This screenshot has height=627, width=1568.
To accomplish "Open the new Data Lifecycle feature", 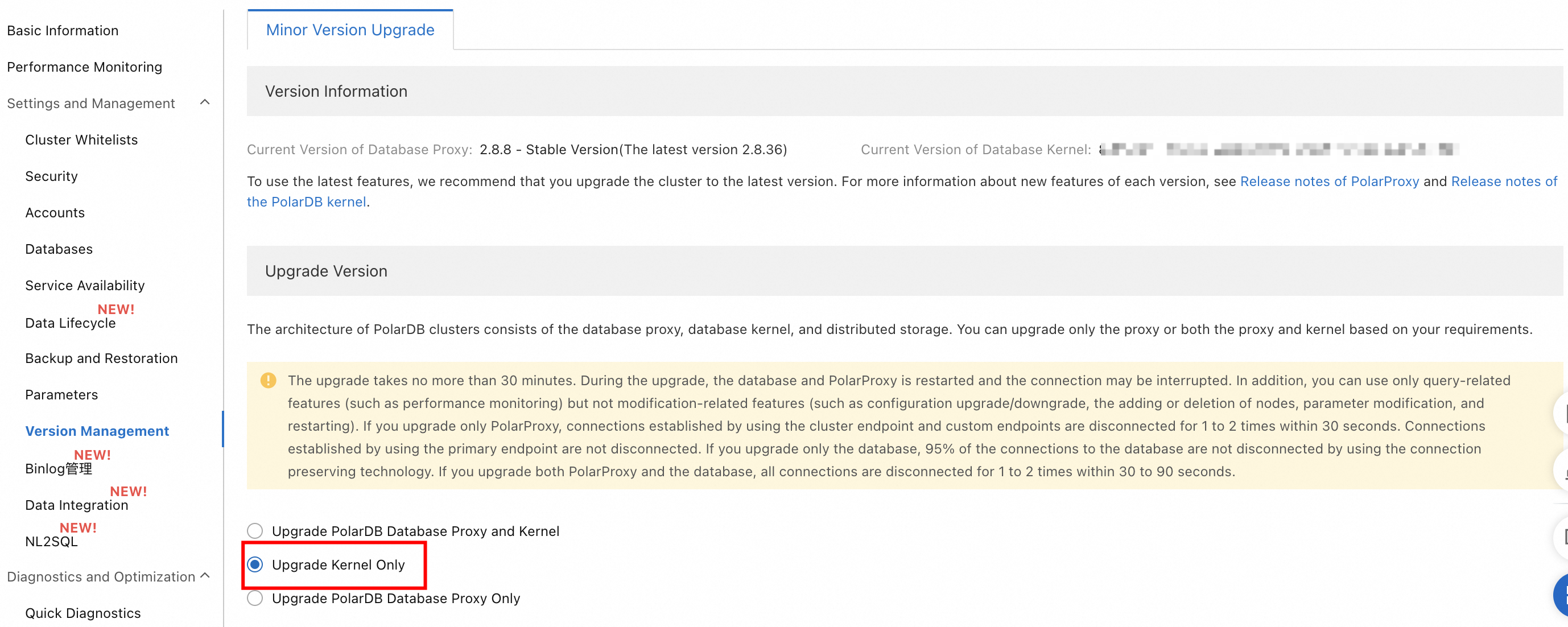I will tap(70, 323).
